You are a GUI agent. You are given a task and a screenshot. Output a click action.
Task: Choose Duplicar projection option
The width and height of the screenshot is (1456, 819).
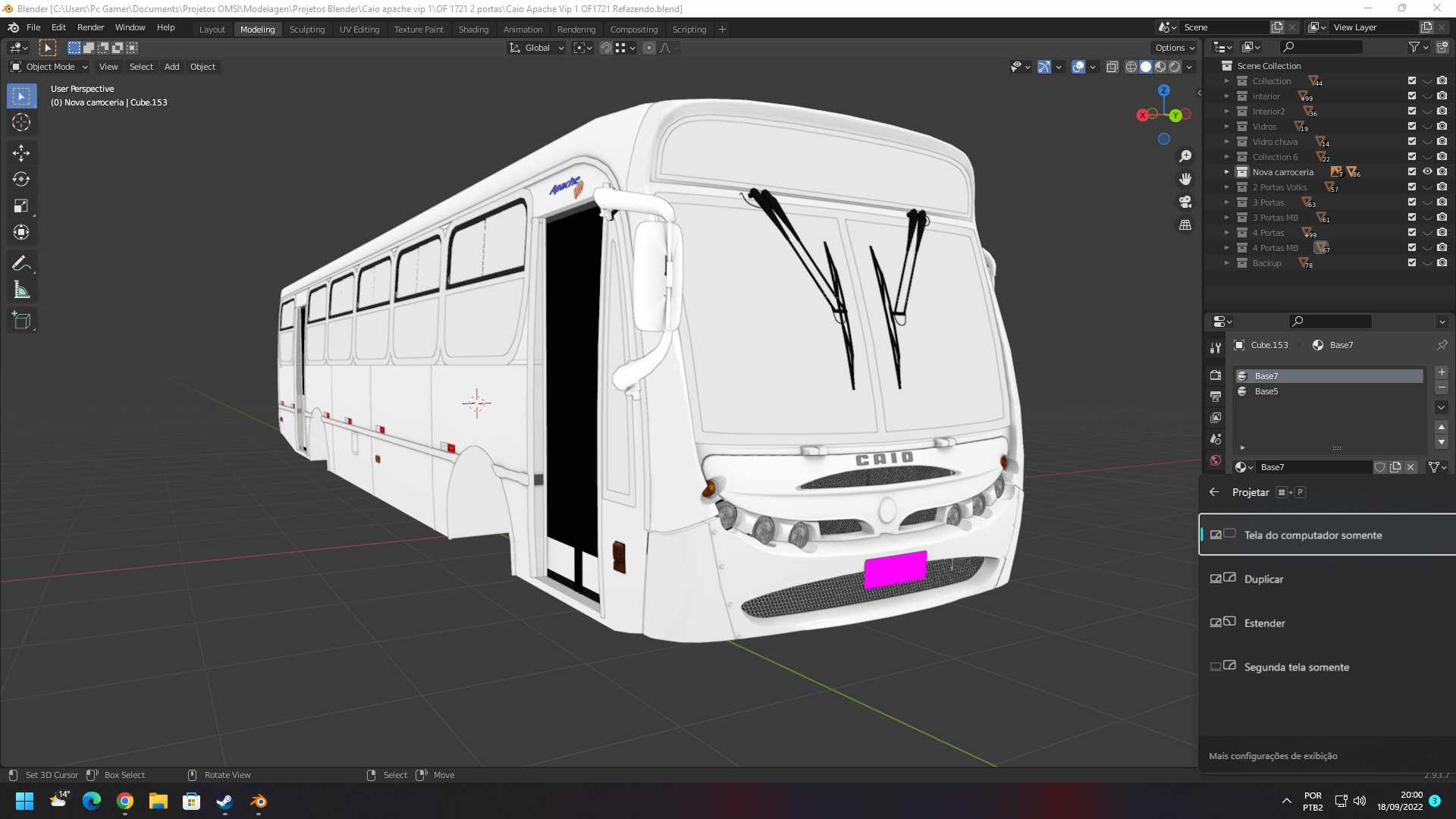(x=1263, y=579)
